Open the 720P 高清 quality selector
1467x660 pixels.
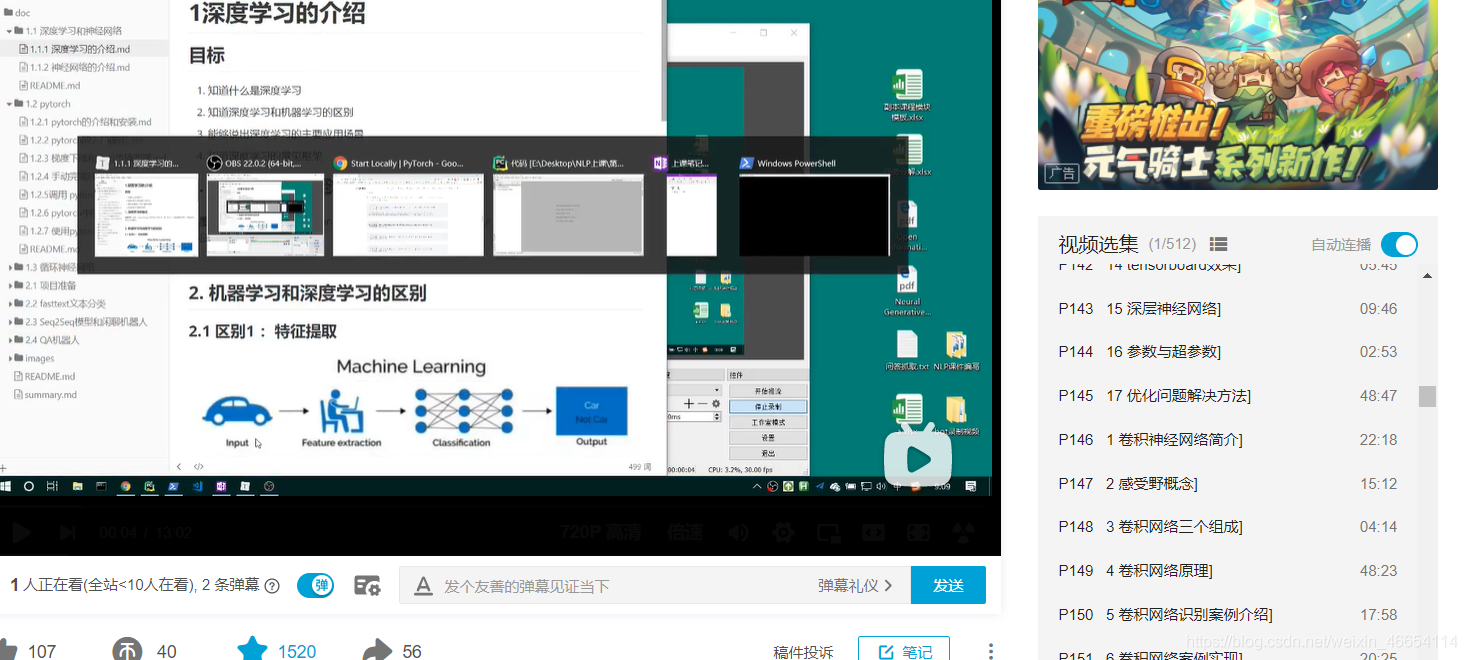tap(600, 532)
